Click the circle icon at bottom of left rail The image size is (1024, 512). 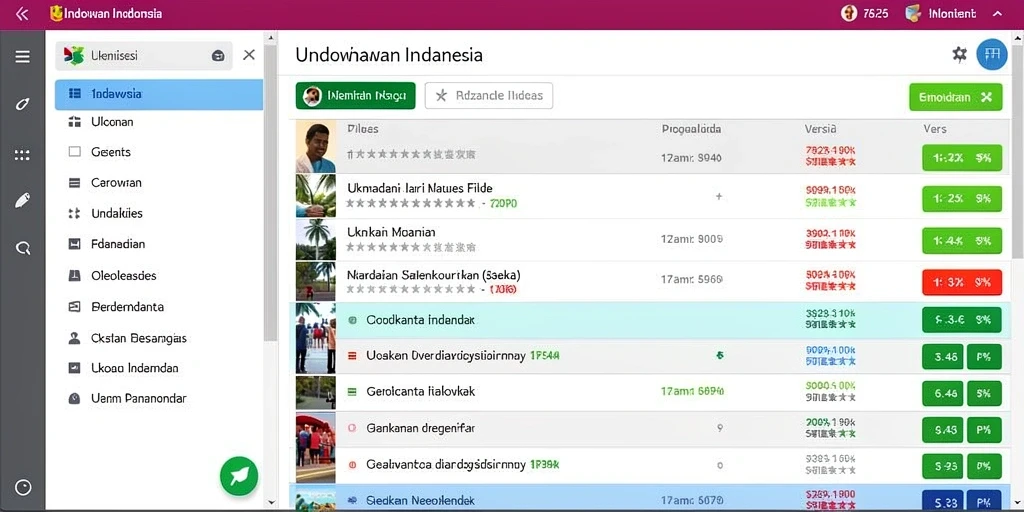[23, 487]
